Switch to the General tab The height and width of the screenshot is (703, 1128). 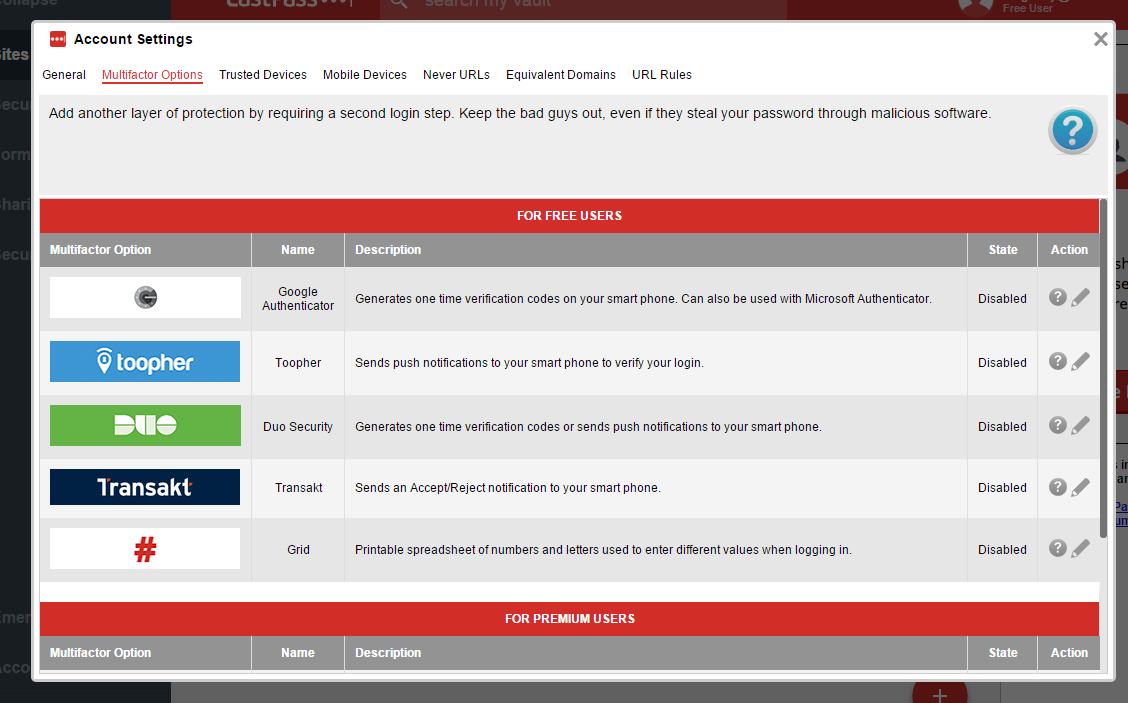(x=64, y=75)
